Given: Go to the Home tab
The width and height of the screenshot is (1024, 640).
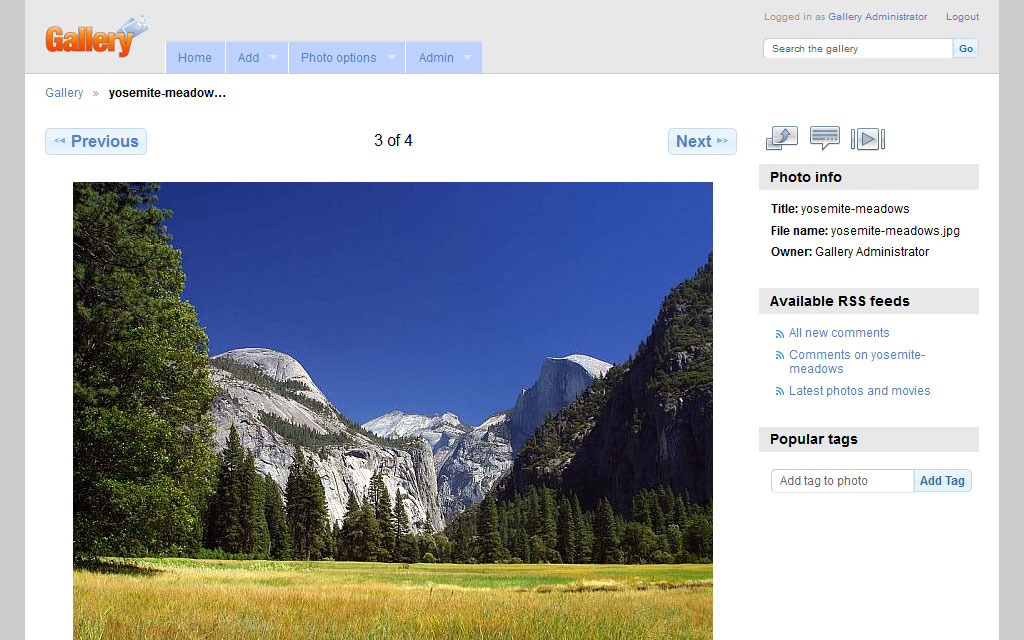Looking at the screenshot, I should [x=195, y=58].
